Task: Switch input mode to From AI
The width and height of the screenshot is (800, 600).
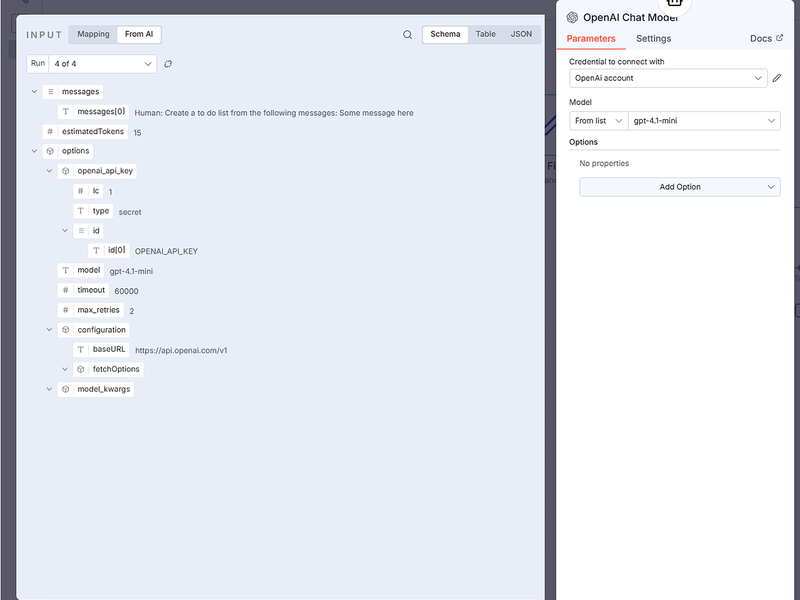Action: coord(139,34)
